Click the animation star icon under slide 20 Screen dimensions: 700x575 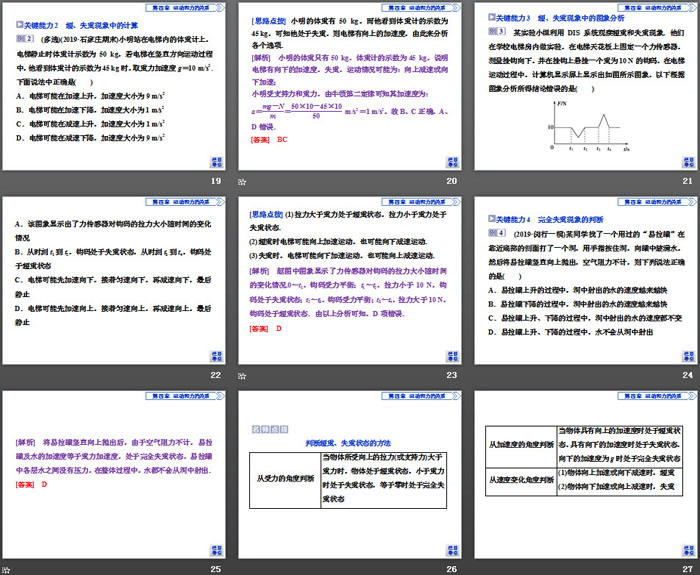point(242,182)
